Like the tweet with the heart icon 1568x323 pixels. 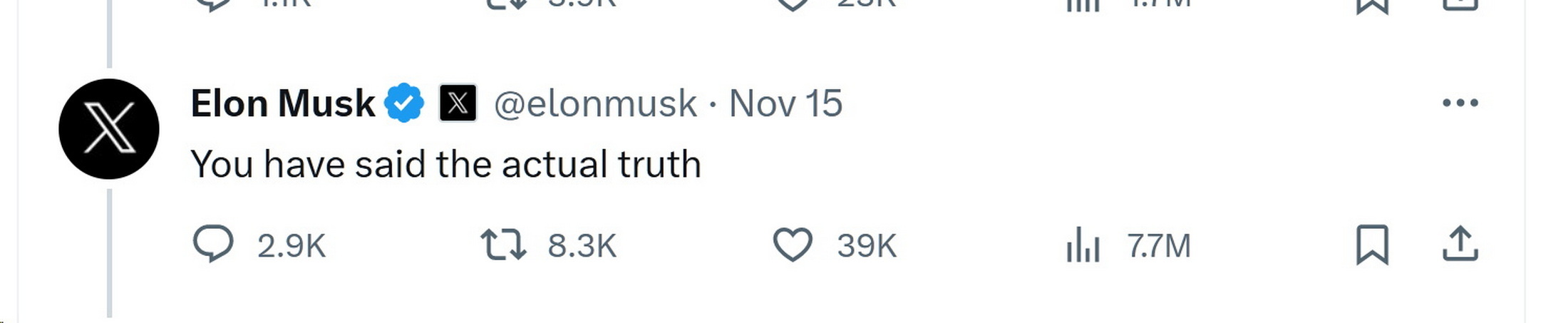793,245
